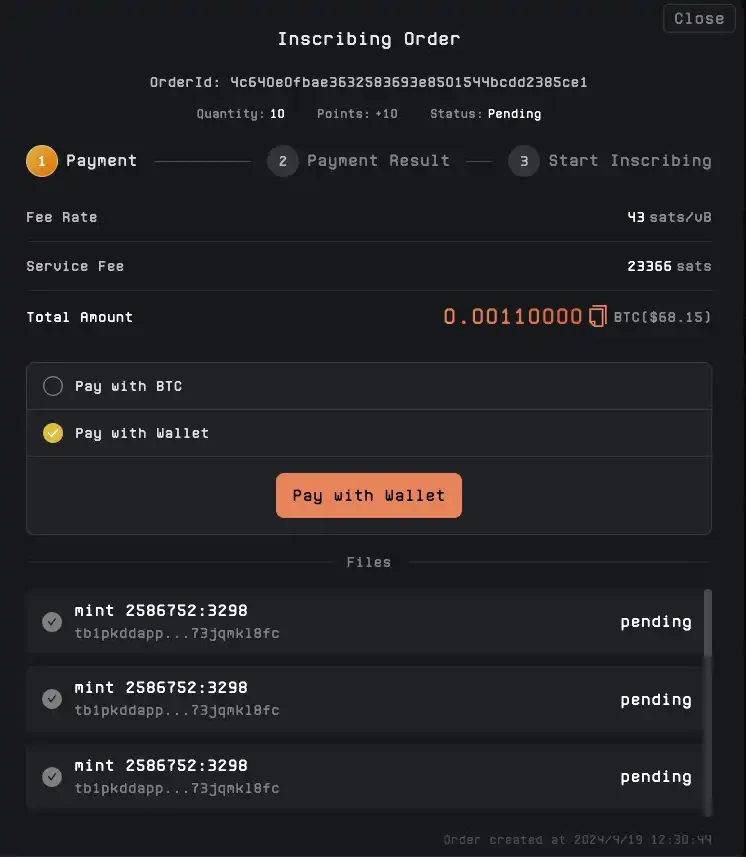This screenshot has width=746, height=857.
Task: Click the 0.00110000 total amount value
Action: (x=512, y=317)
